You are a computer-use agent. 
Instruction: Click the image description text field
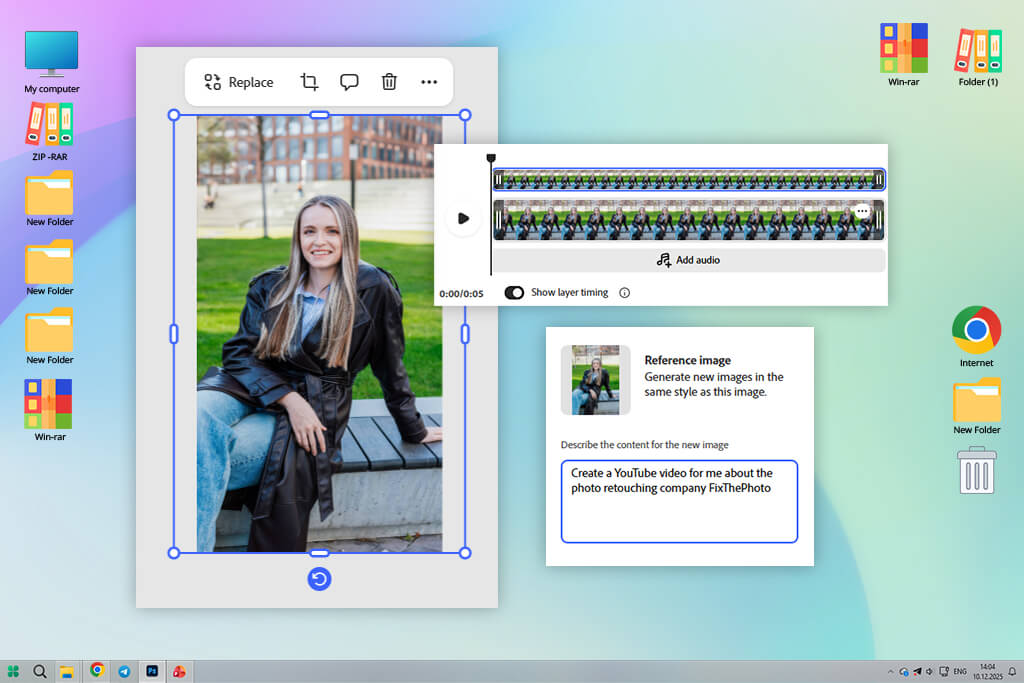coord(679,501)
